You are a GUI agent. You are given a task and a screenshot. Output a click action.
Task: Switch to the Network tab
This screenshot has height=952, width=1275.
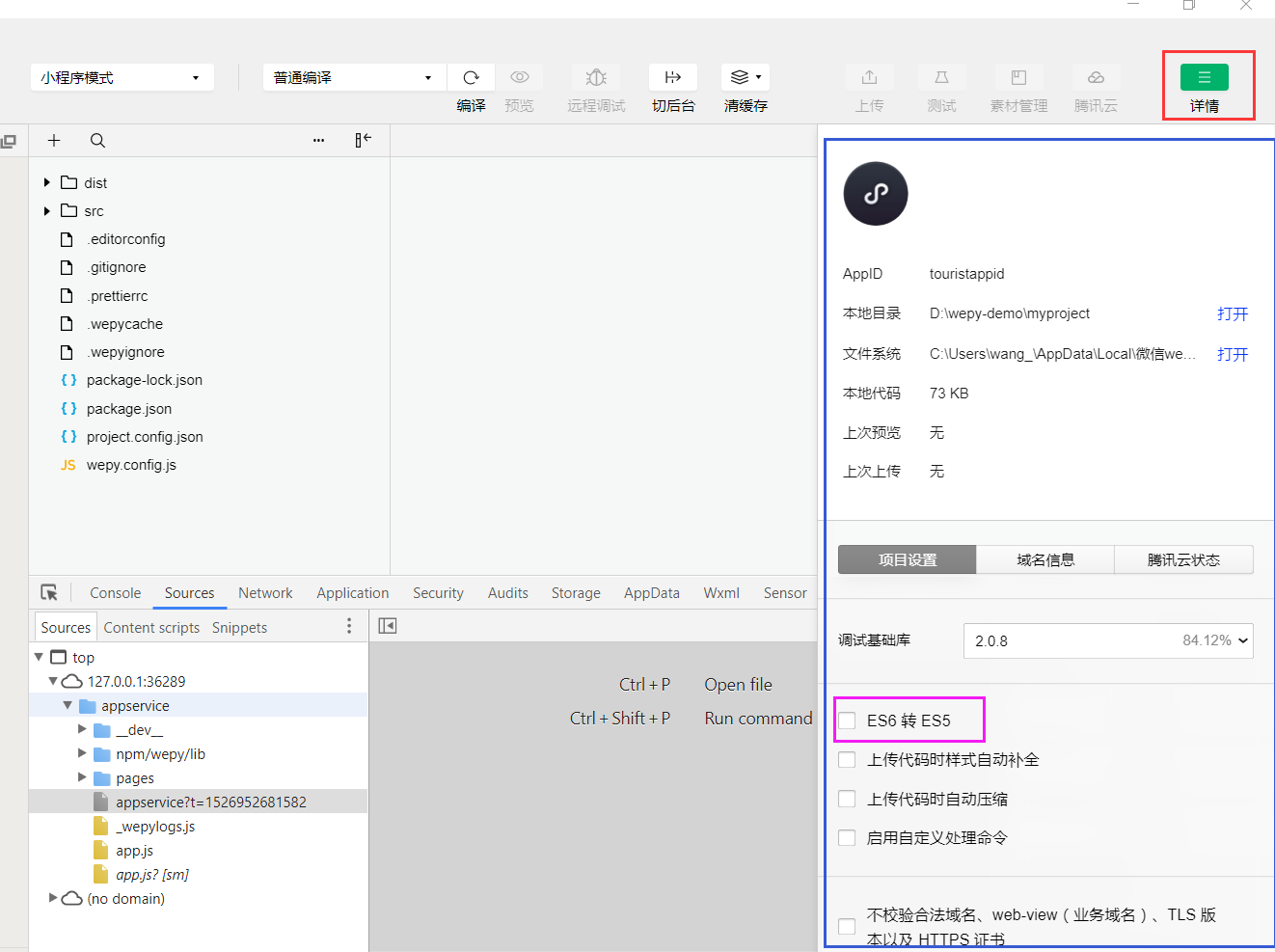(x=265, y=593)
